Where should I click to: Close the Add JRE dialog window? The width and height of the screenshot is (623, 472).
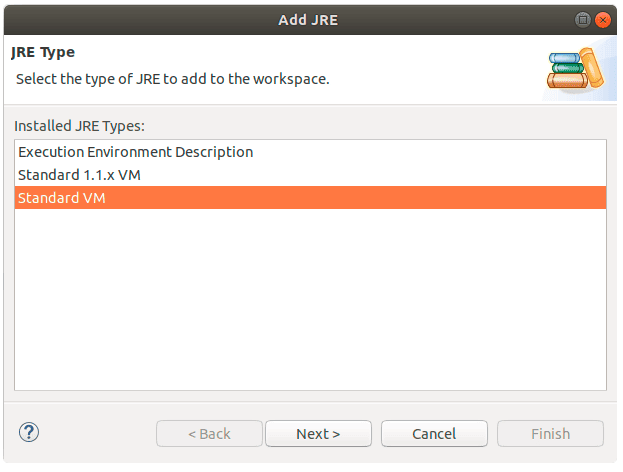click(603, 19)
